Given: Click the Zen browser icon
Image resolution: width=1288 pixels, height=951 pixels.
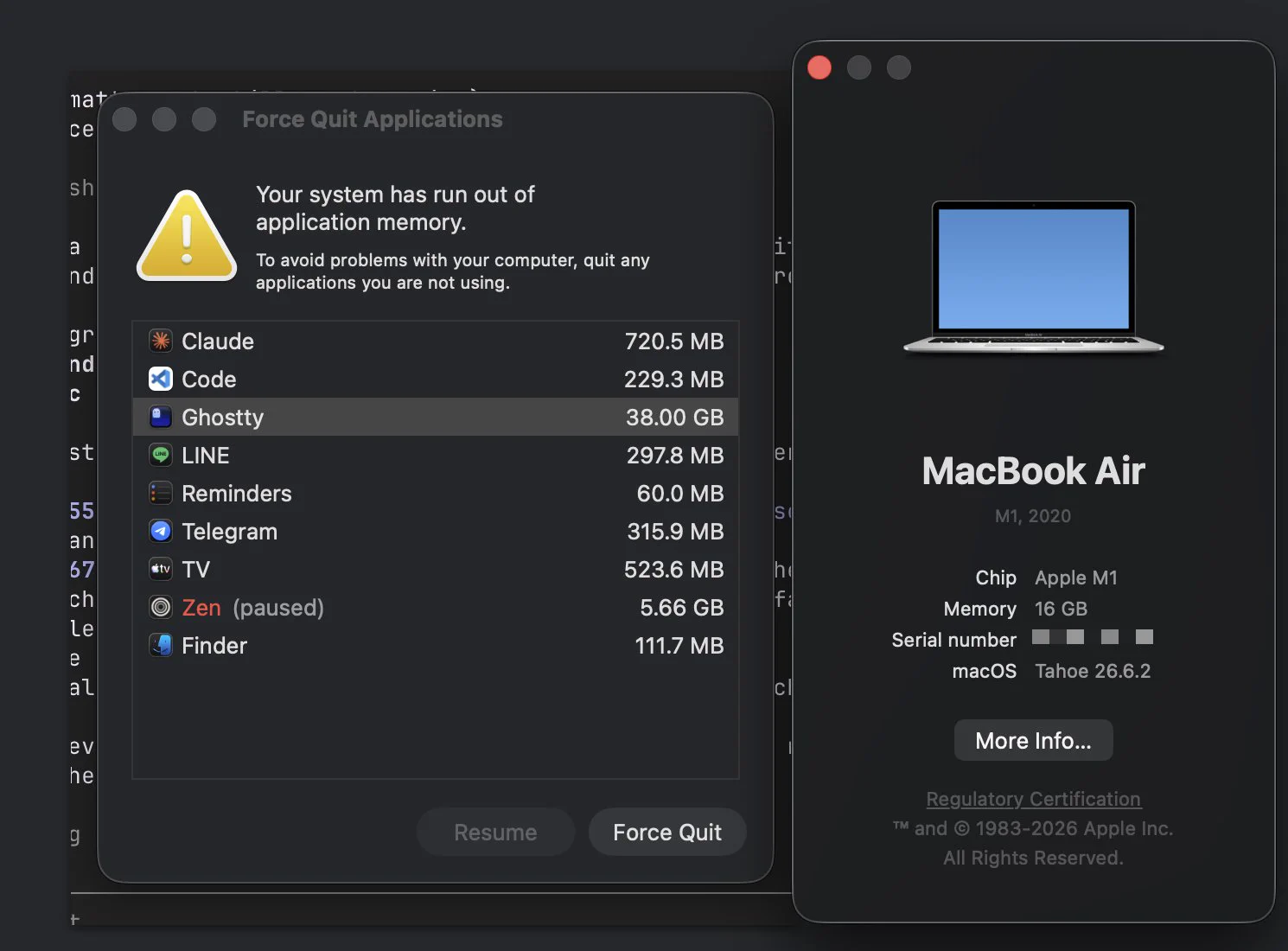Looking at the screenshot, I should tap(161, 607).
